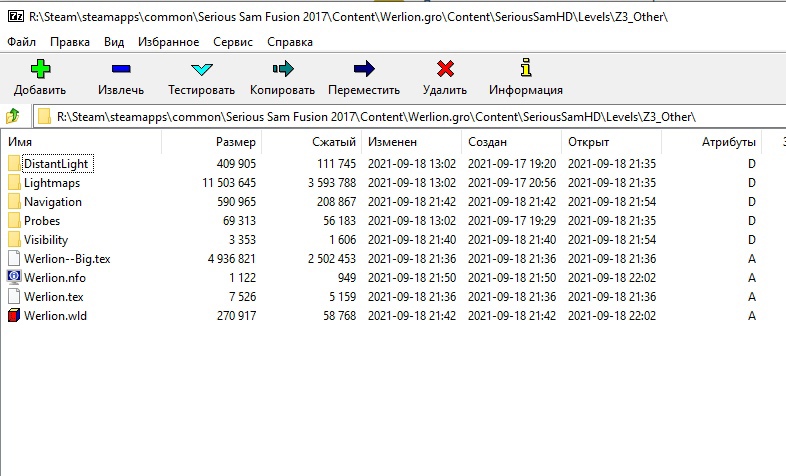
Task: Click the blue minus Извлечь icon
Action: click(121, 69)
